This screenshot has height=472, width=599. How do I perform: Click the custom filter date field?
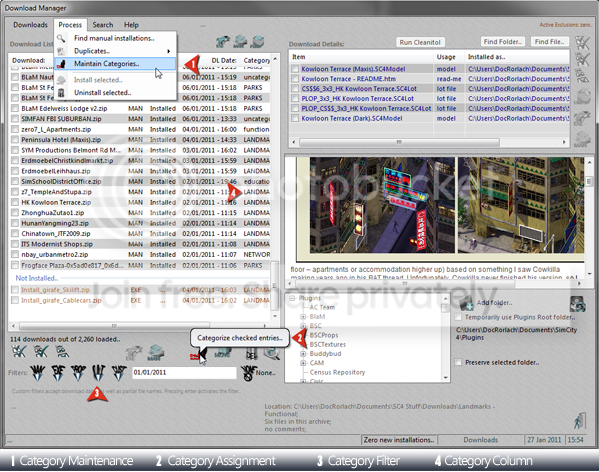(x=184, y=373)
